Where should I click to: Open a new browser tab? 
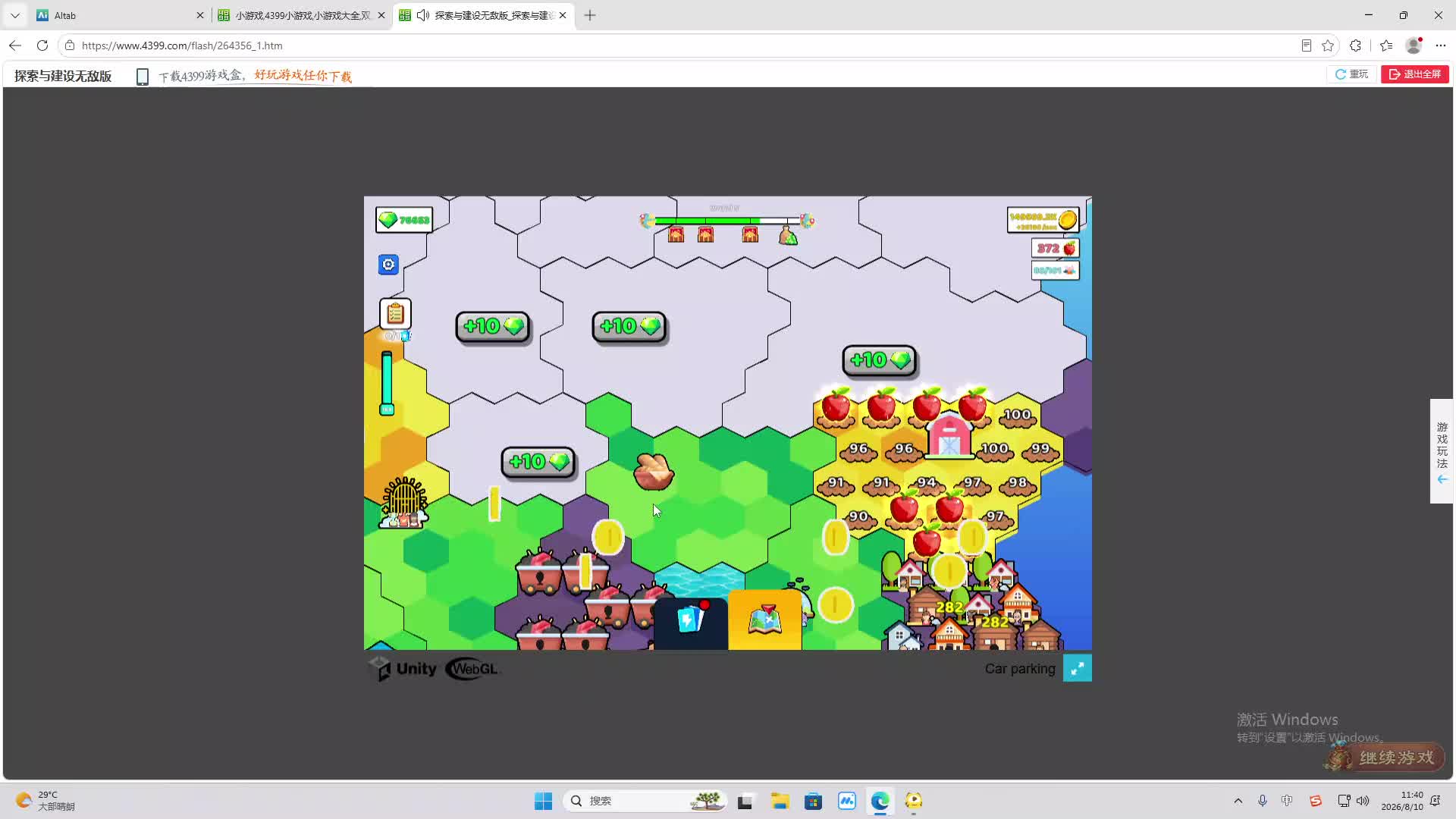click(590, 15)
